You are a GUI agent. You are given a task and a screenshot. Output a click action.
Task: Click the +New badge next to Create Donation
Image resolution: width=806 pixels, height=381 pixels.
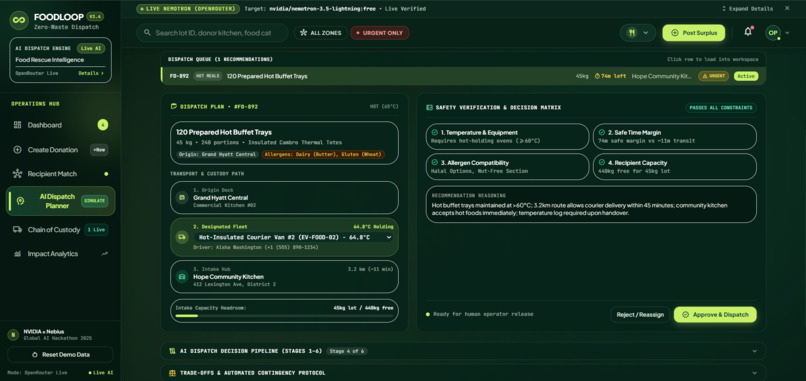coord(99,150)
